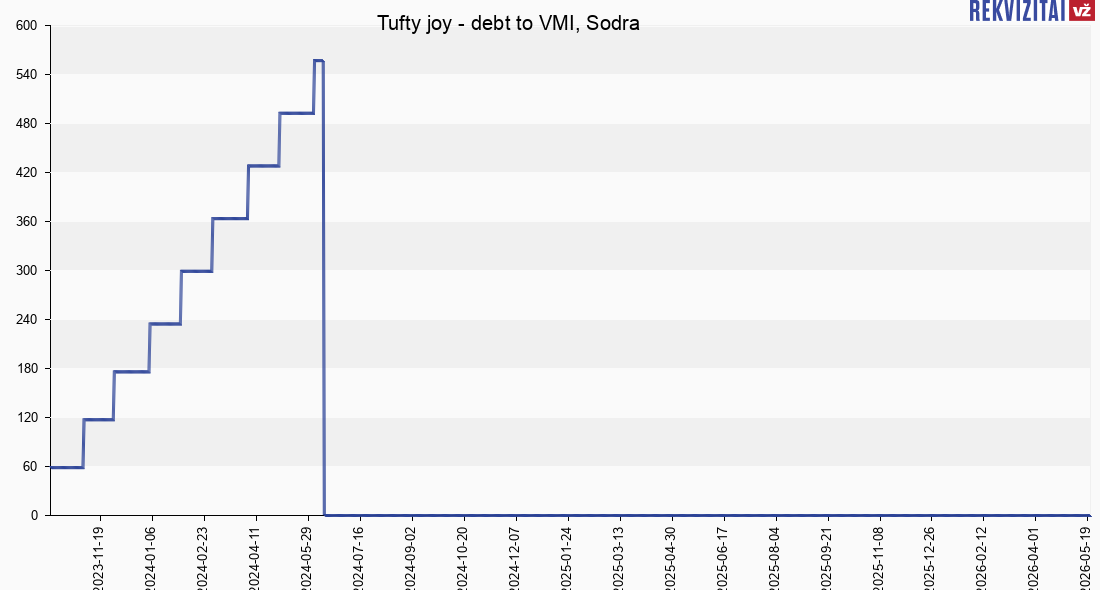
Task: Select the 480 y-axis label
Action: click(26, 124)
